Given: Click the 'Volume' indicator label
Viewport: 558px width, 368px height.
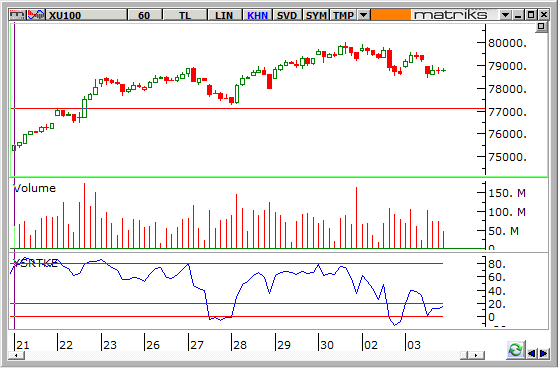Looking at the screenshot, I should pyautogui.click(x=35, y=188).
